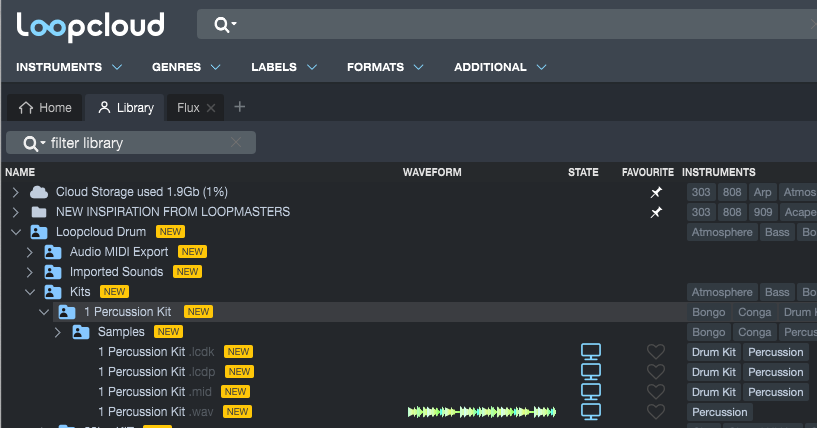Sort by the WAVEFORM column header
817x428 pixels.
(432, 172)
